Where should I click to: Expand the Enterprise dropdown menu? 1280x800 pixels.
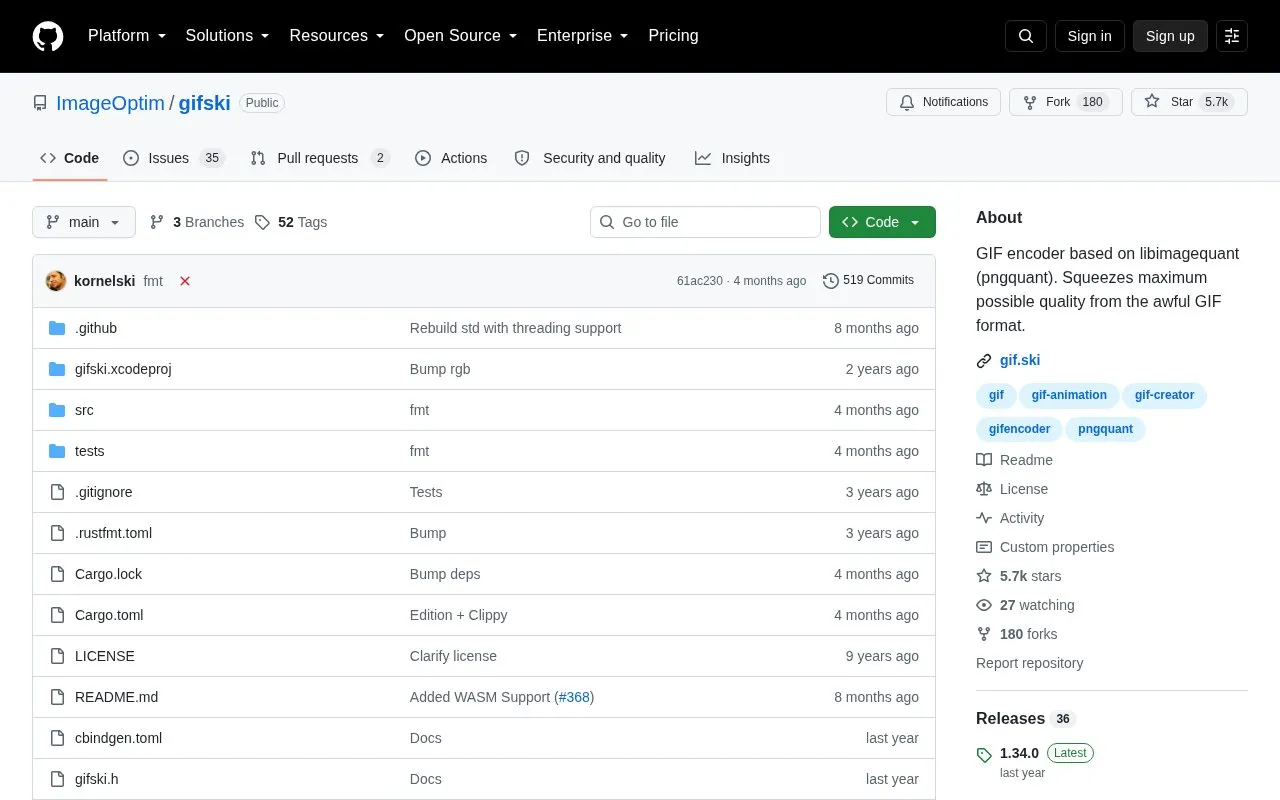tap(582, 36)
